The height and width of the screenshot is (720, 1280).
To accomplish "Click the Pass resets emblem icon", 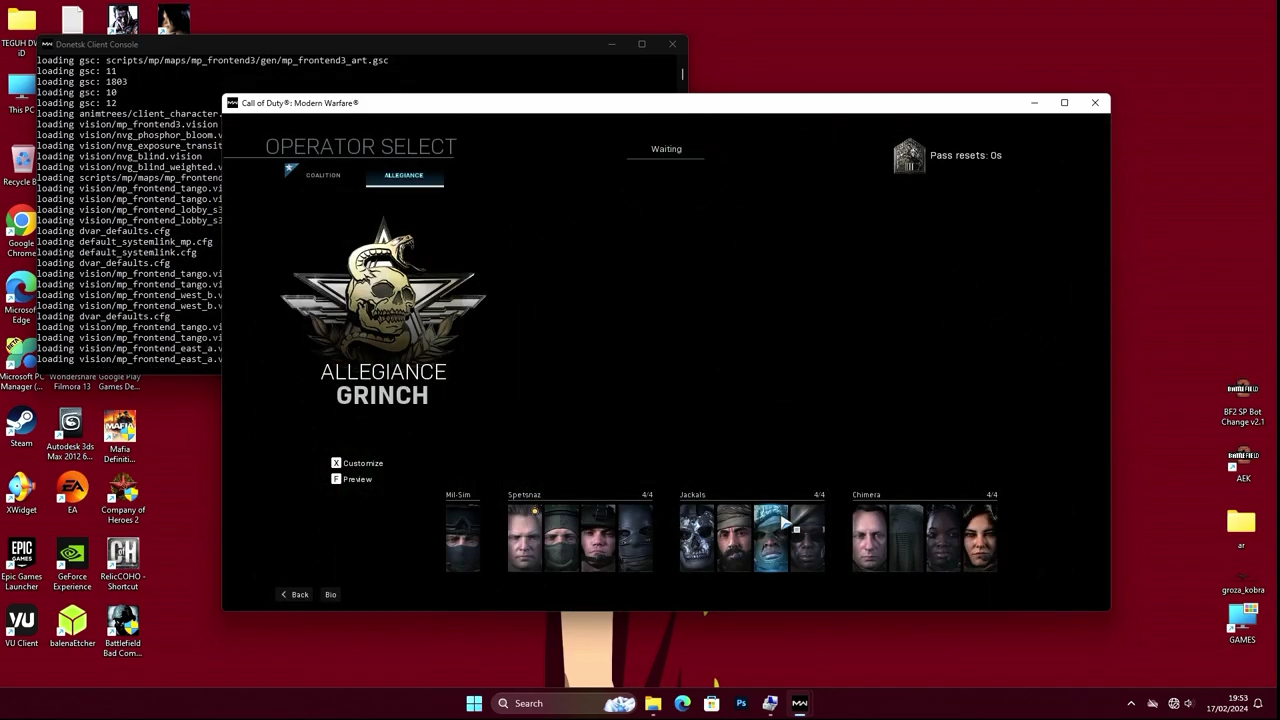I will click(x=909, y=156).
